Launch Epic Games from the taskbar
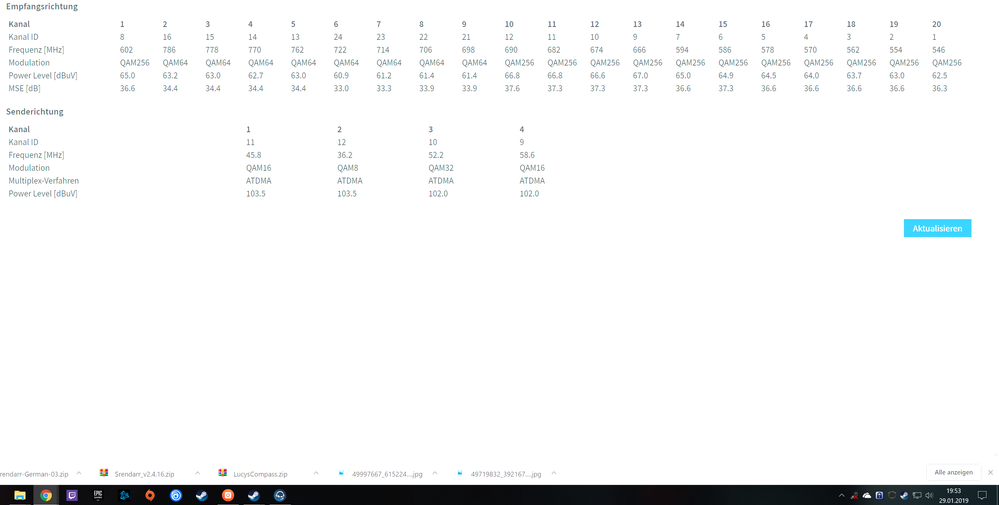The width and height of the screenshot is (999, 505). pos(98,495)
